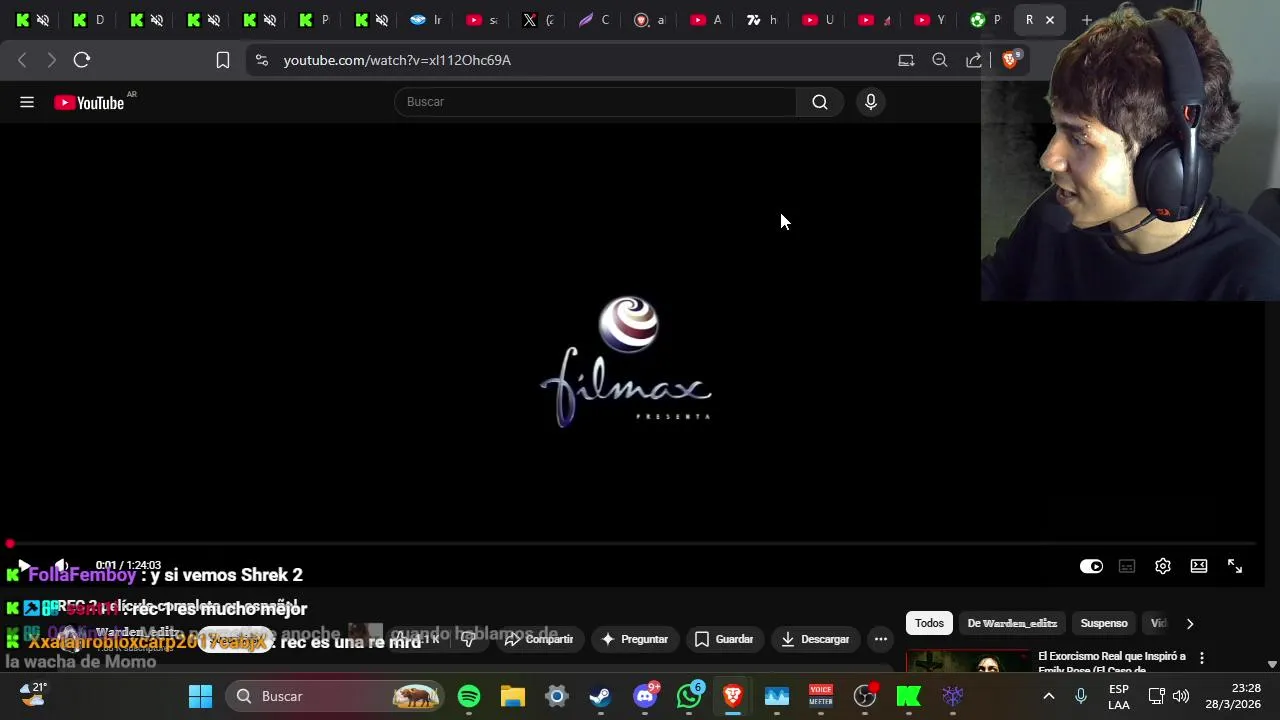Start voice search with the microphone icon
1280x720 pixels.
[x=871, y=102]
